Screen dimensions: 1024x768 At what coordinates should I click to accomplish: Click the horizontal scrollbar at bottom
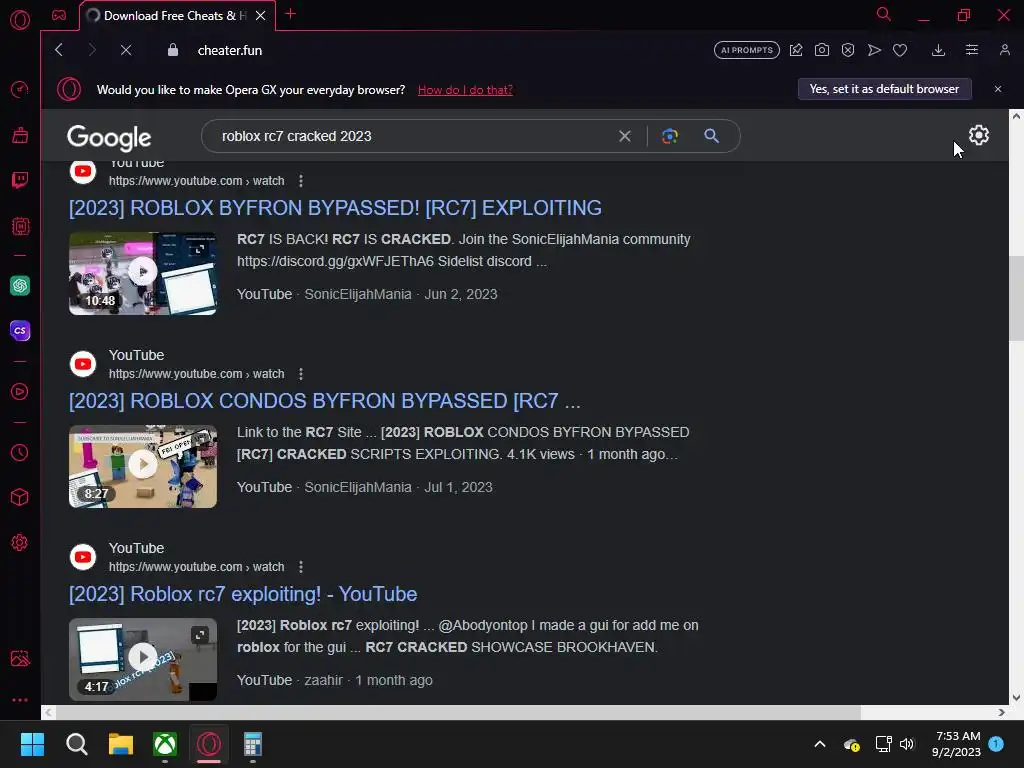click(x=457, y=712)
